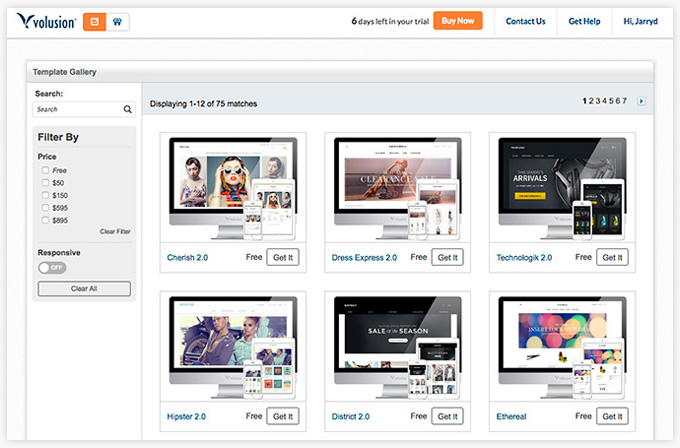Select the orange admin view icon
Image resolution: width=680 pixels, height=448 pixels.
[94, 21]
